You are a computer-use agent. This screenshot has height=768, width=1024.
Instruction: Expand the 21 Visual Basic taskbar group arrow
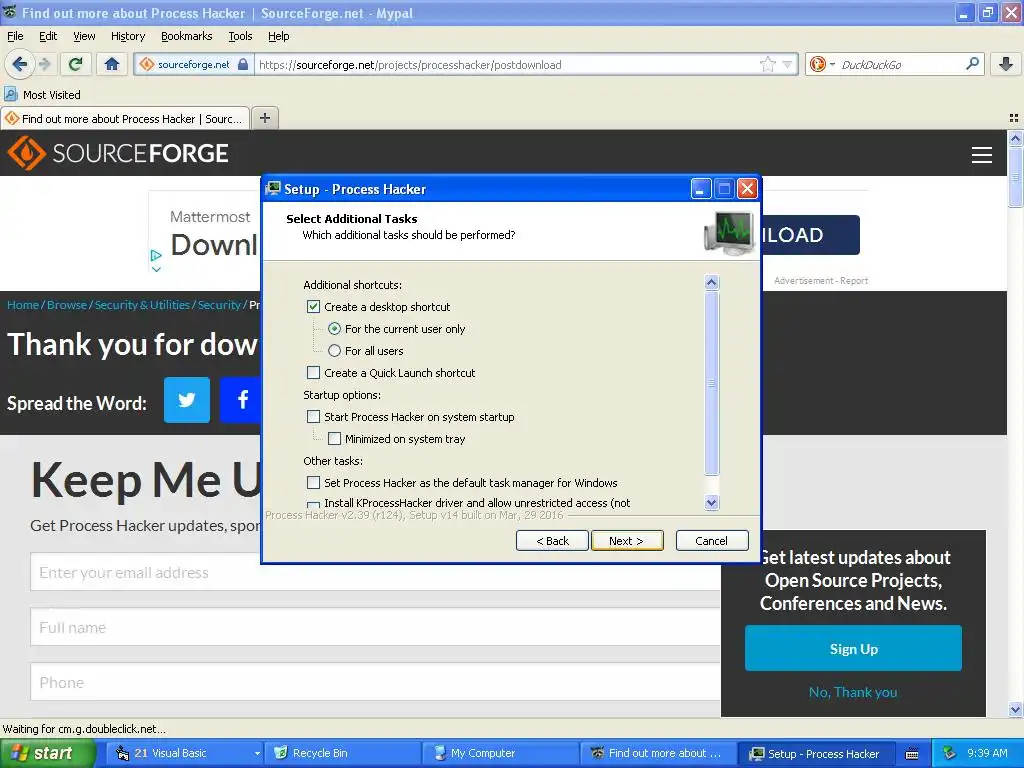(x=257, y=754)
